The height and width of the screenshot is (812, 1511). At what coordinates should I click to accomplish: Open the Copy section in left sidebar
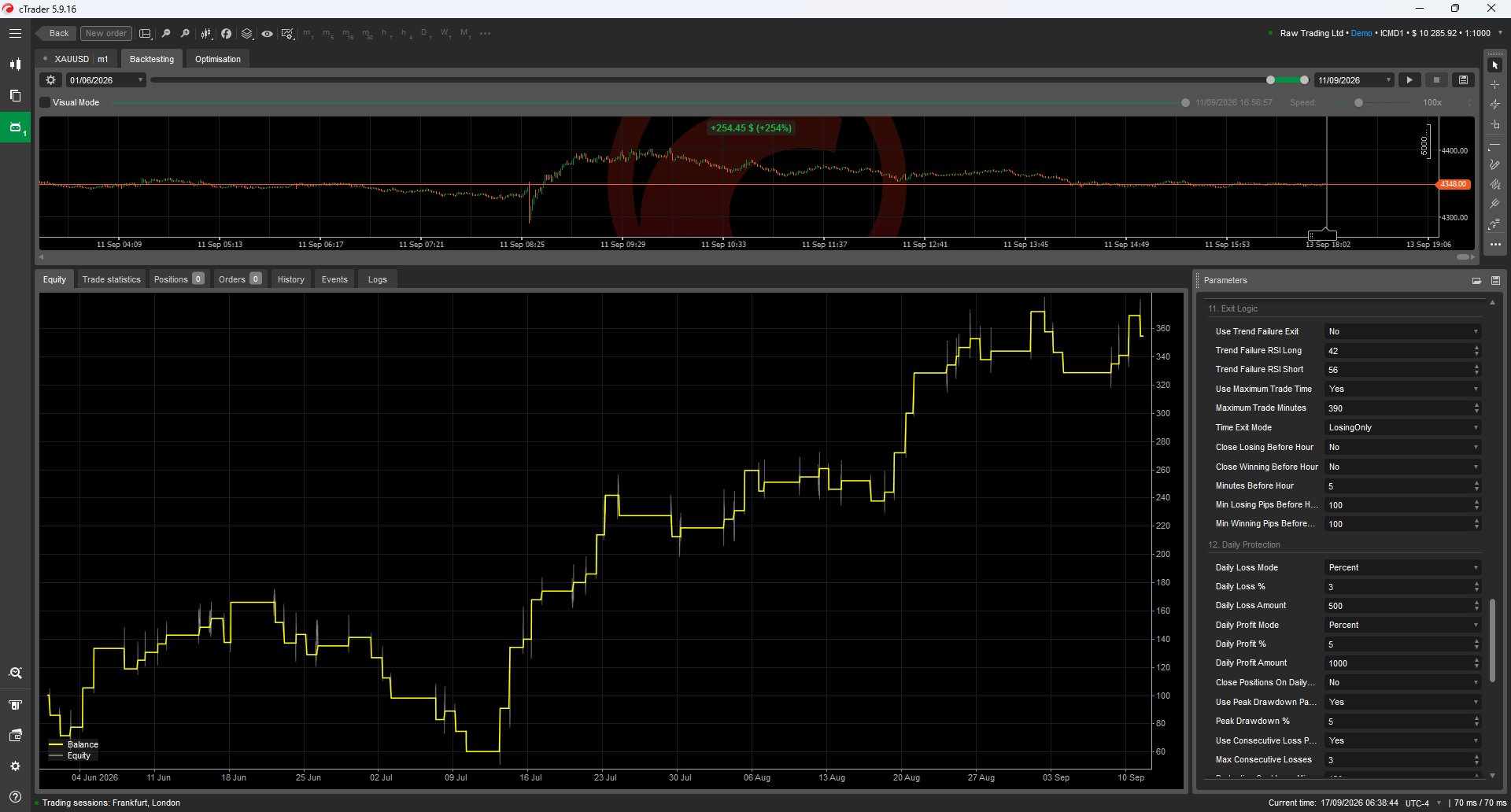coord(15,95)
